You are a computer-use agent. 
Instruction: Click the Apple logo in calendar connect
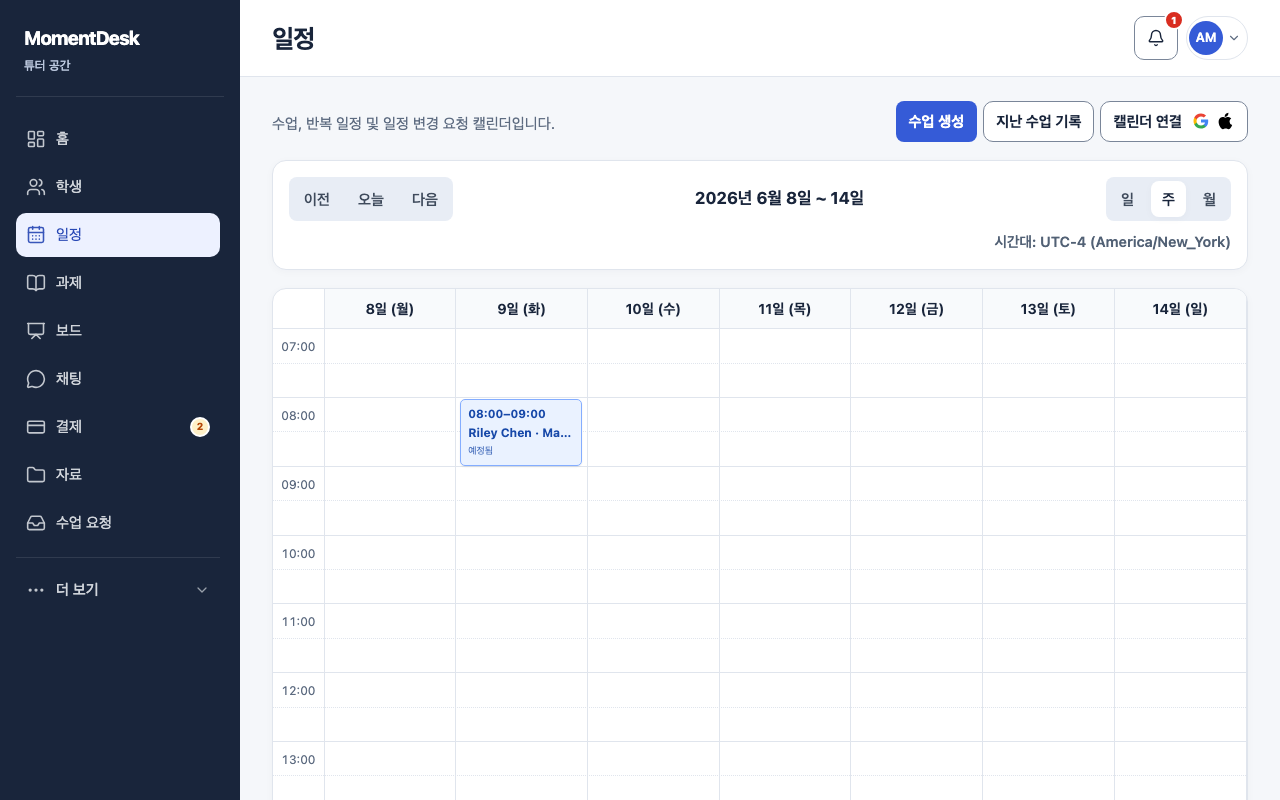1225,121
